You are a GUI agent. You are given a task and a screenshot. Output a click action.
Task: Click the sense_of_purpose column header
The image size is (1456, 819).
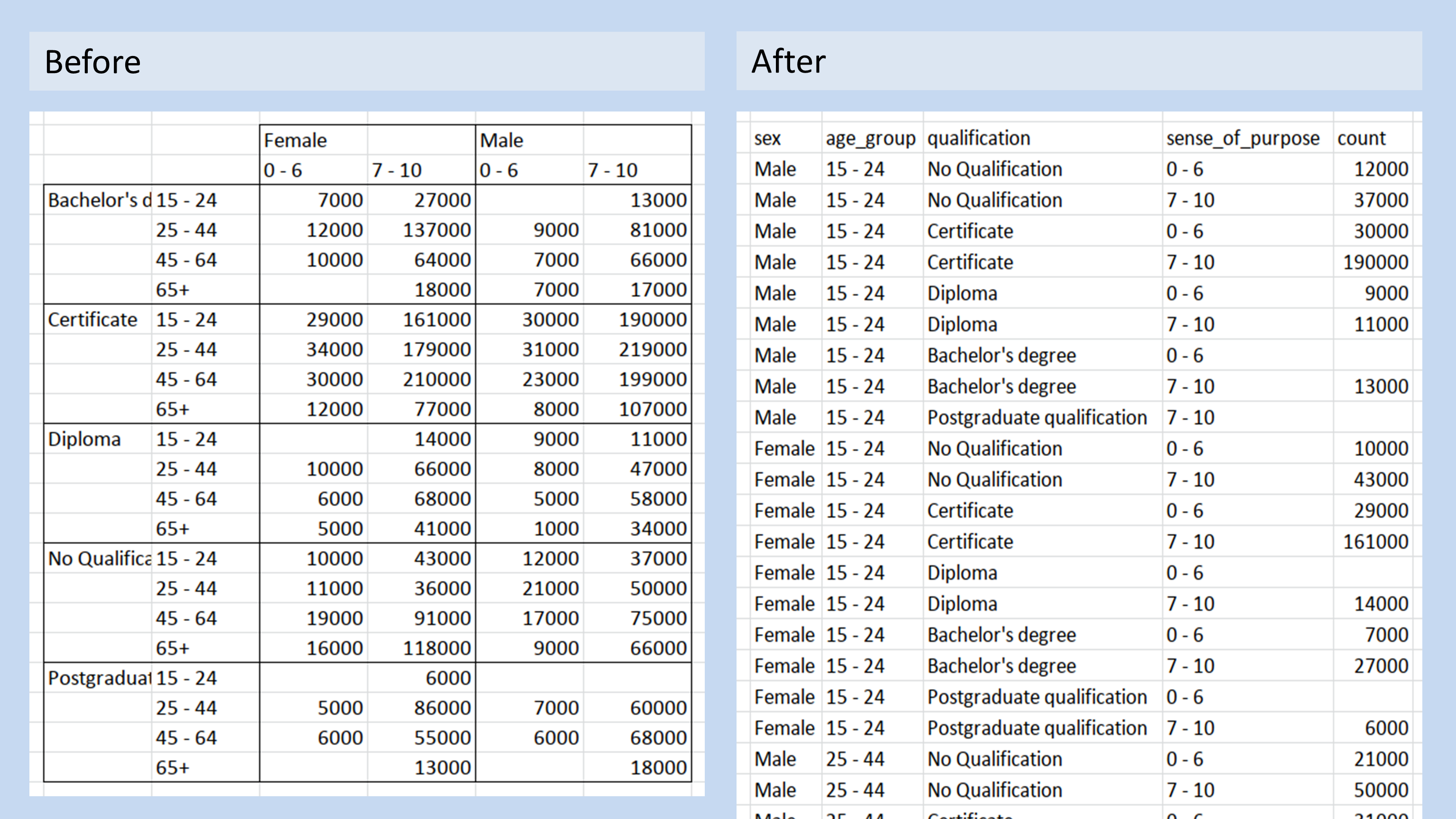click(x=1243, y=138)
